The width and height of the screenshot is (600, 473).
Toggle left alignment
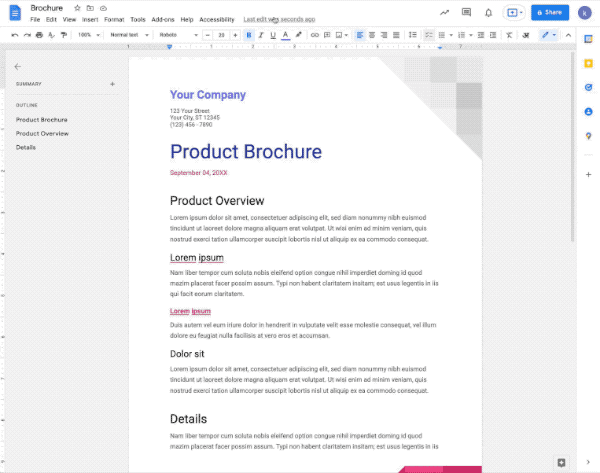pos(360,35)
